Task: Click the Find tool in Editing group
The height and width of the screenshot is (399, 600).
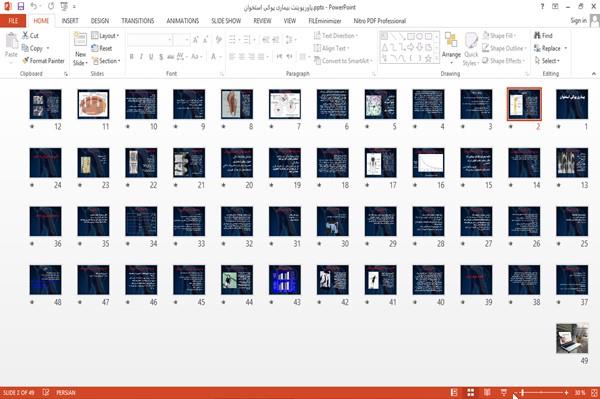Action: (543, 36)
